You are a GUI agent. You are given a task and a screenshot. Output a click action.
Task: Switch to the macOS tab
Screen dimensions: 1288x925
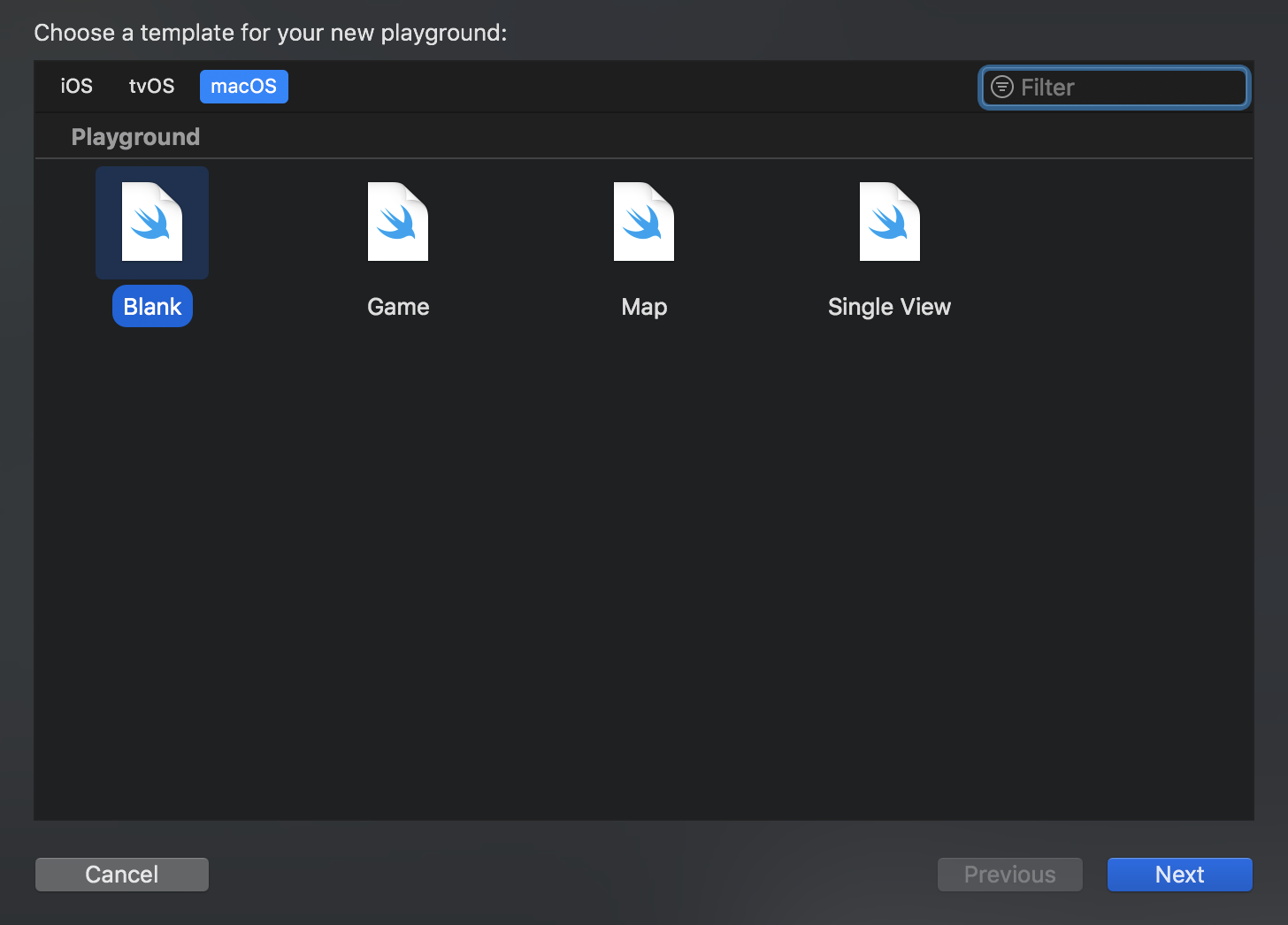pyautogui.click(x=244, y=87)
